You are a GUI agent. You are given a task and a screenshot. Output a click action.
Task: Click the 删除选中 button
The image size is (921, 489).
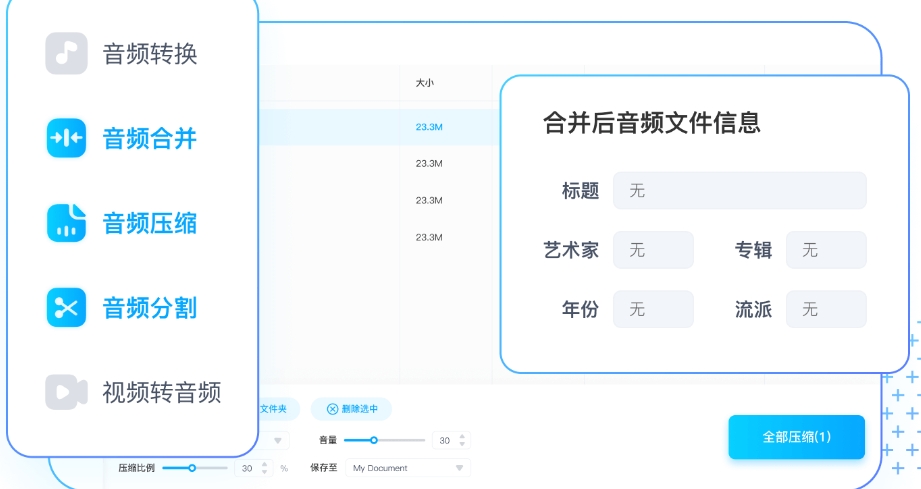pos(351,409)
